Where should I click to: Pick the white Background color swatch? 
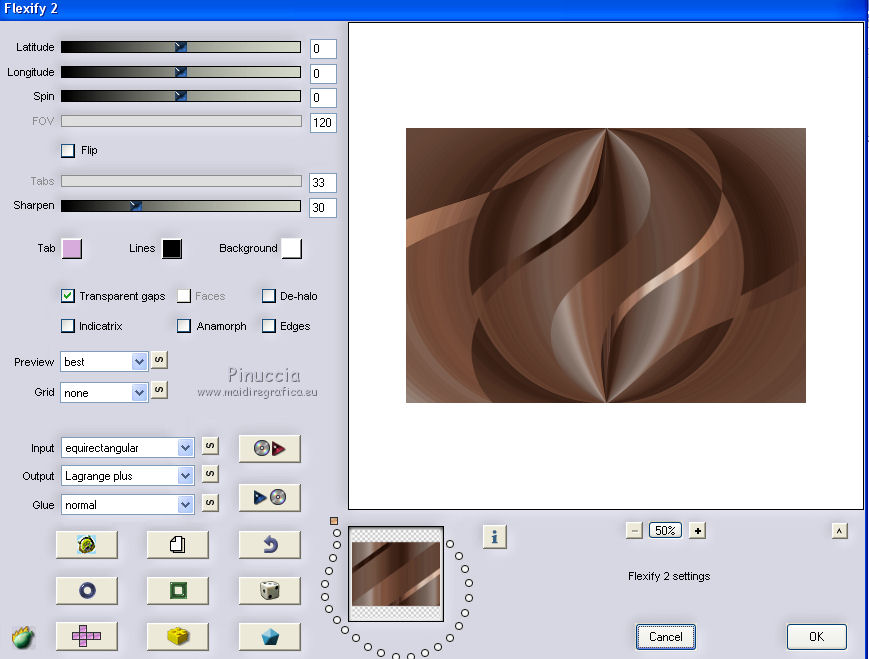(292, 249)
